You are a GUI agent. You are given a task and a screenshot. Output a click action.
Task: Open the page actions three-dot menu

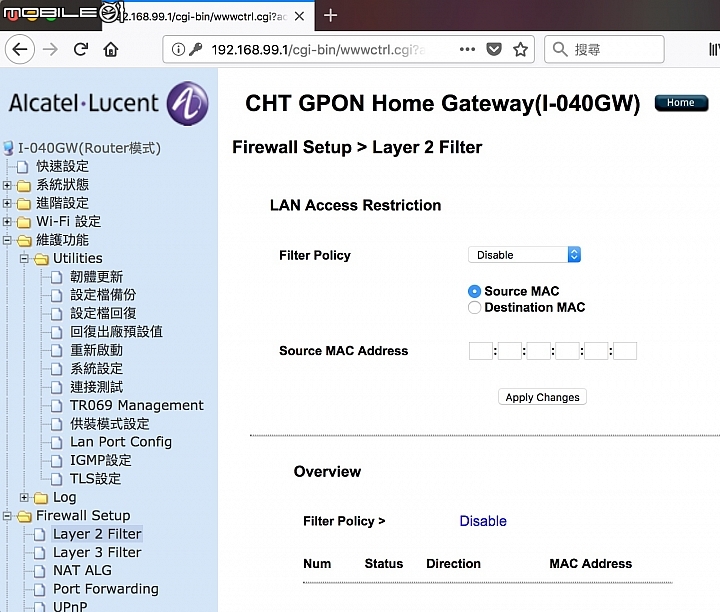point(467,49)
